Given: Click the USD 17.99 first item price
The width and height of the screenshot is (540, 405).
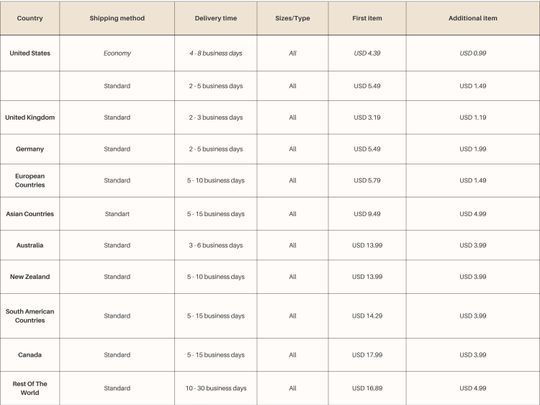Looking at the screenshot, I should click(x=367, y=355).
